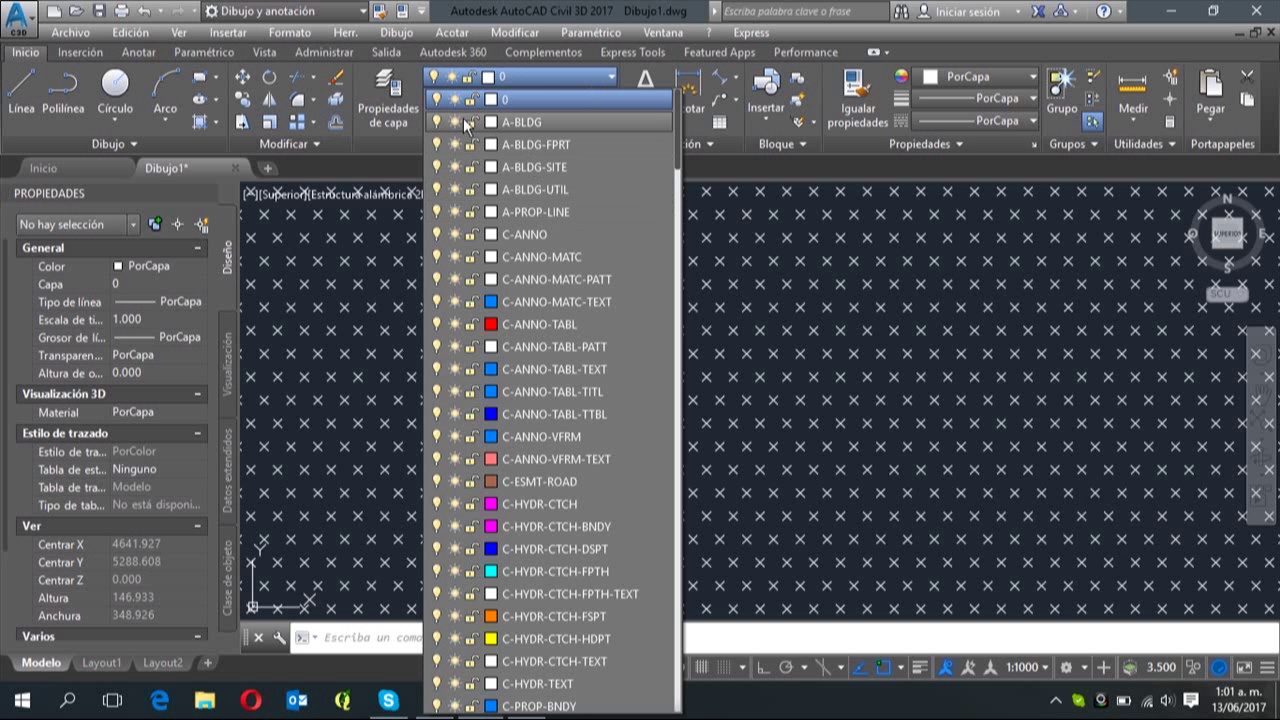Expand the Utilidades panel
1280x720 pixels.
point(1145,144)
